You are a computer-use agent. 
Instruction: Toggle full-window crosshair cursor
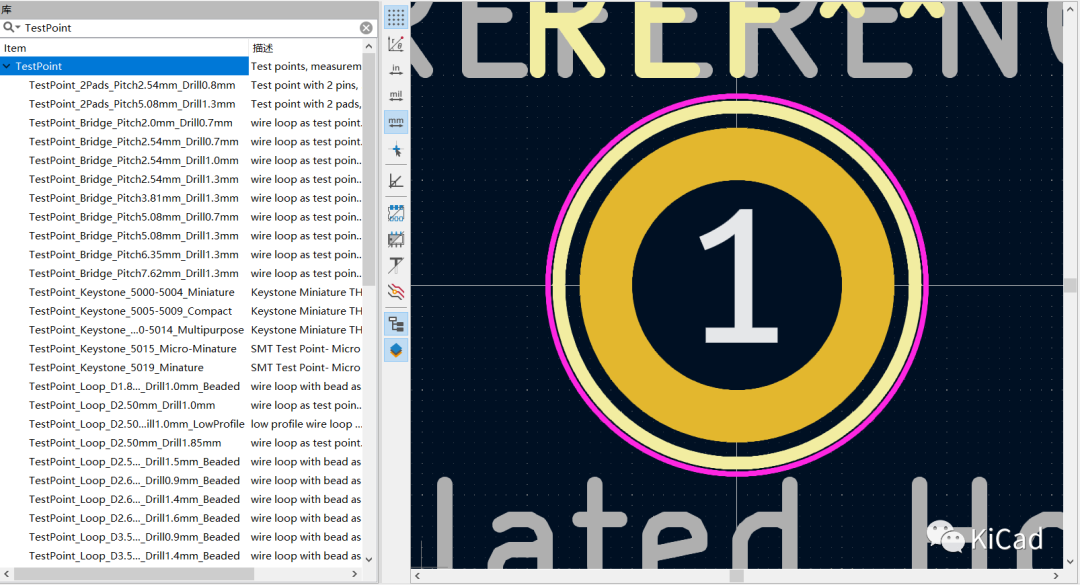pos(396,150)
